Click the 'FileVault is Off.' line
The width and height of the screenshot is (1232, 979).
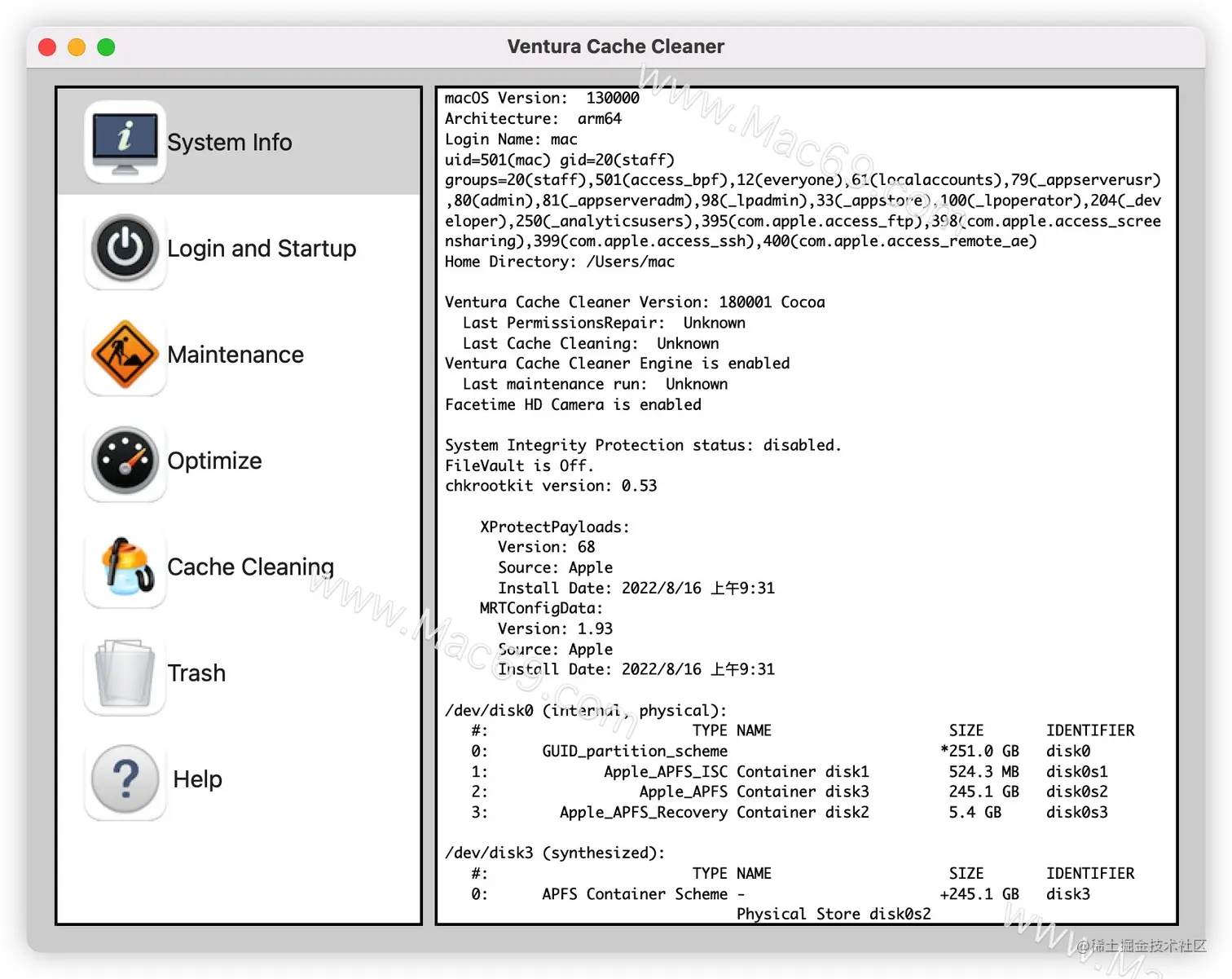[x=519, y=465]
